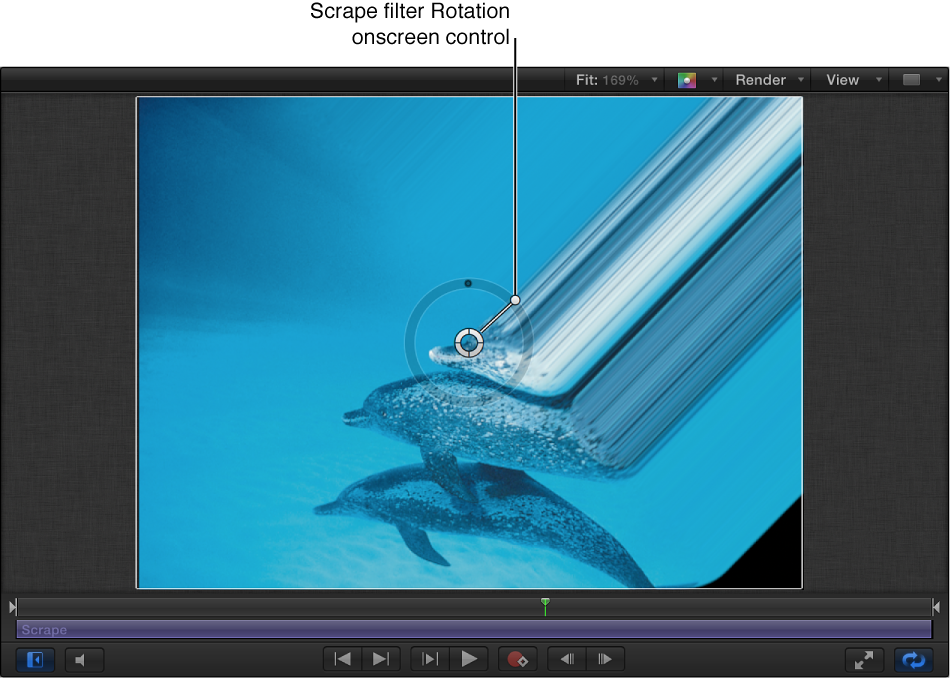Viewport: 950px width, 678px height.
Task: Step forward one frame
Action: click(605, 659)
